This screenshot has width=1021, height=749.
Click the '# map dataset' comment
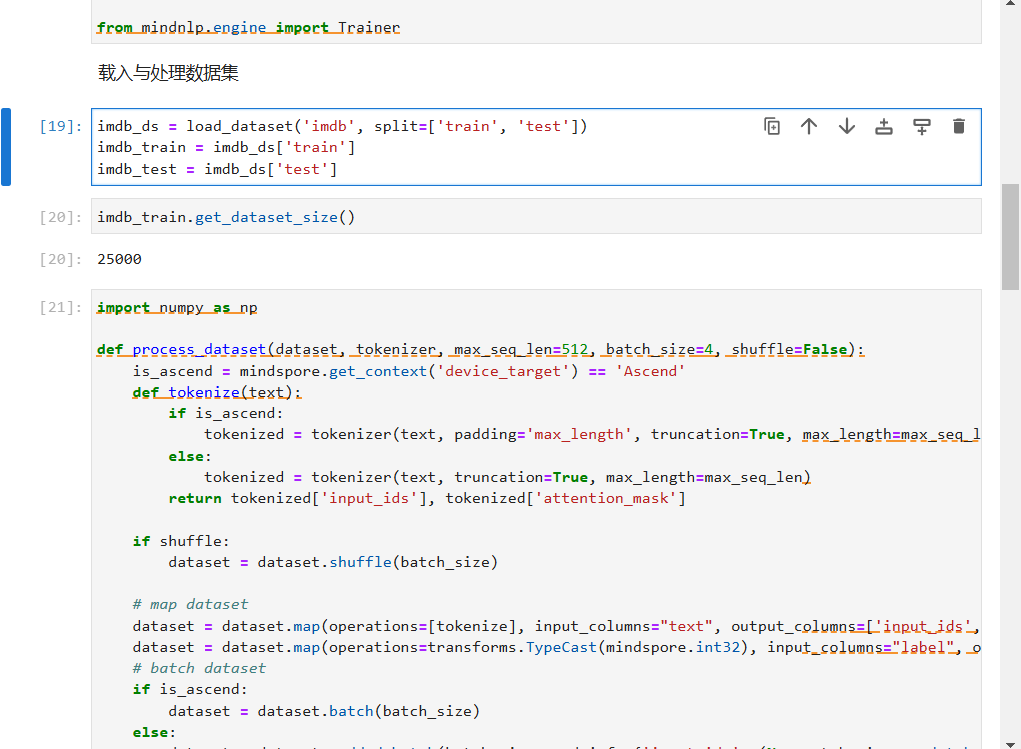tap(190, 604)
